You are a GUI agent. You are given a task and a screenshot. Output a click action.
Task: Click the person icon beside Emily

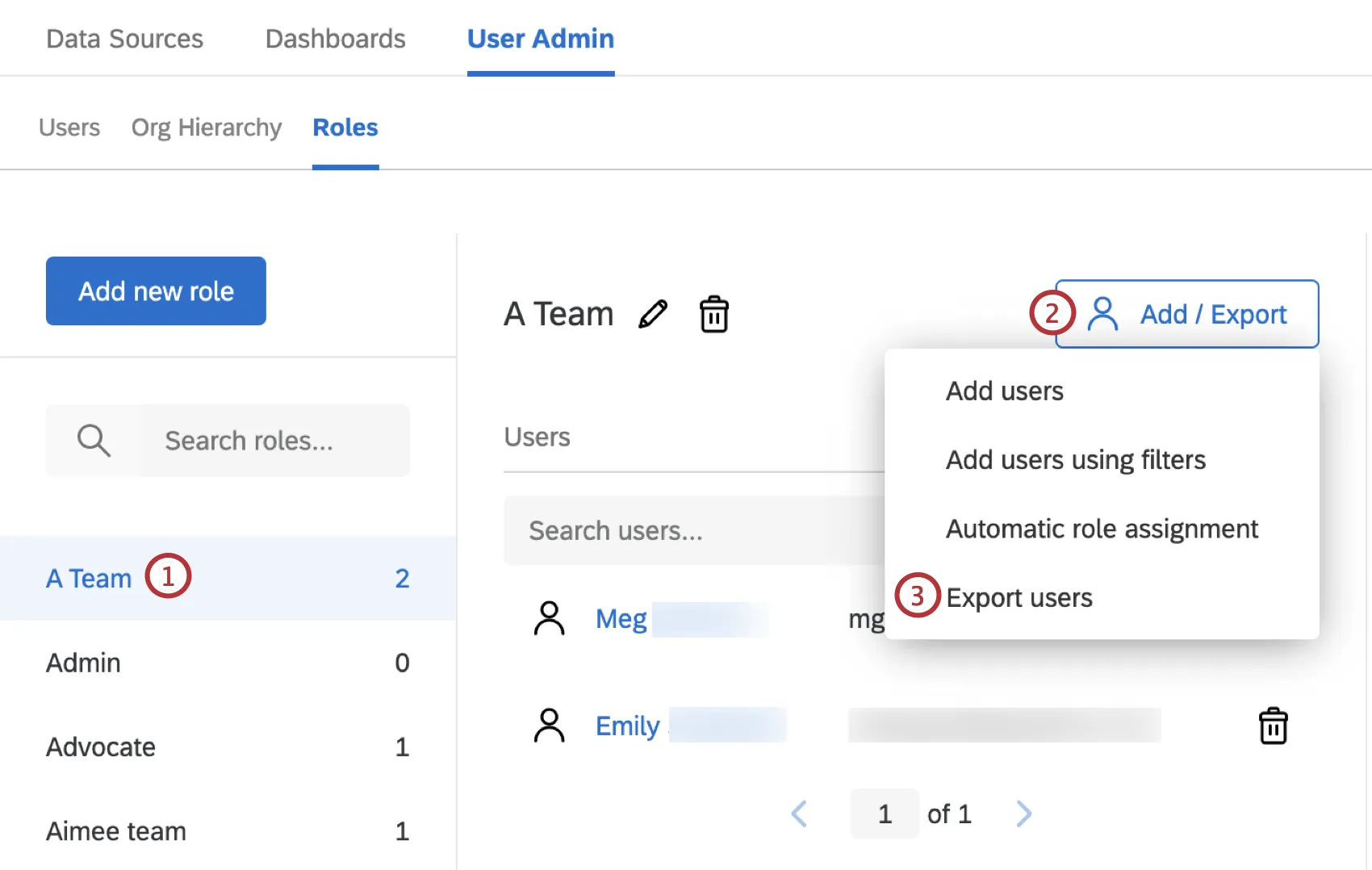tap(549, 726)
